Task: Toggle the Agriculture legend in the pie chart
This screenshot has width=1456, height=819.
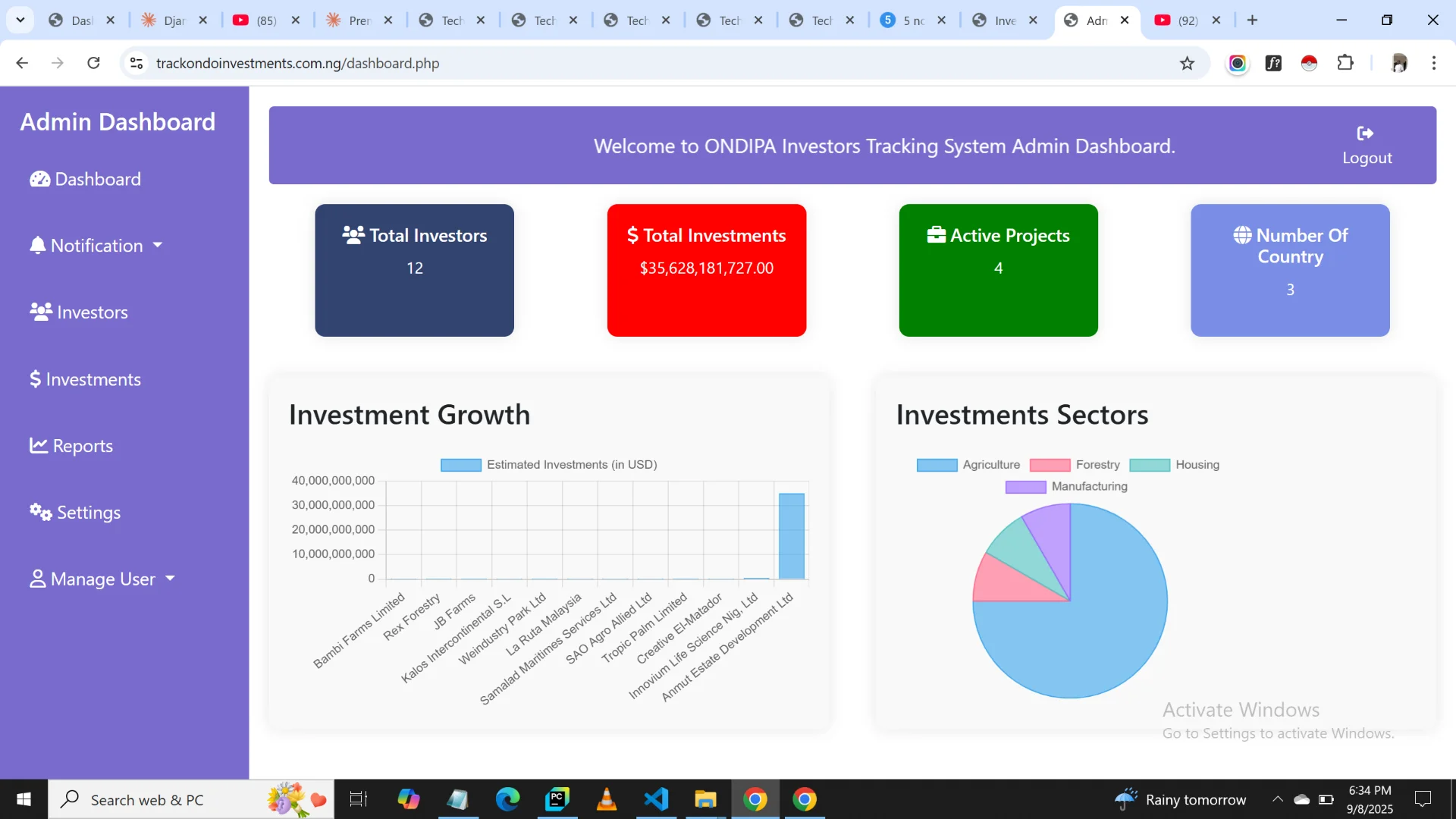Action: pos(937,465)
